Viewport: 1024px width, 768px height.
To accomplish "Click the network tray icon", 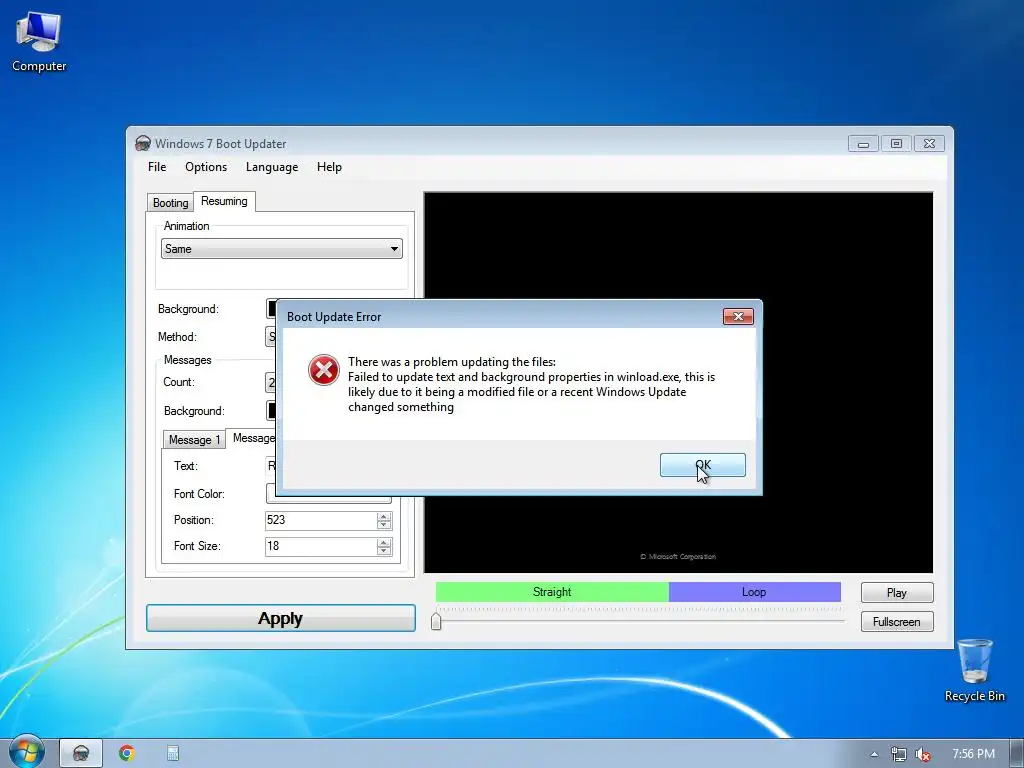I will 899,754.
